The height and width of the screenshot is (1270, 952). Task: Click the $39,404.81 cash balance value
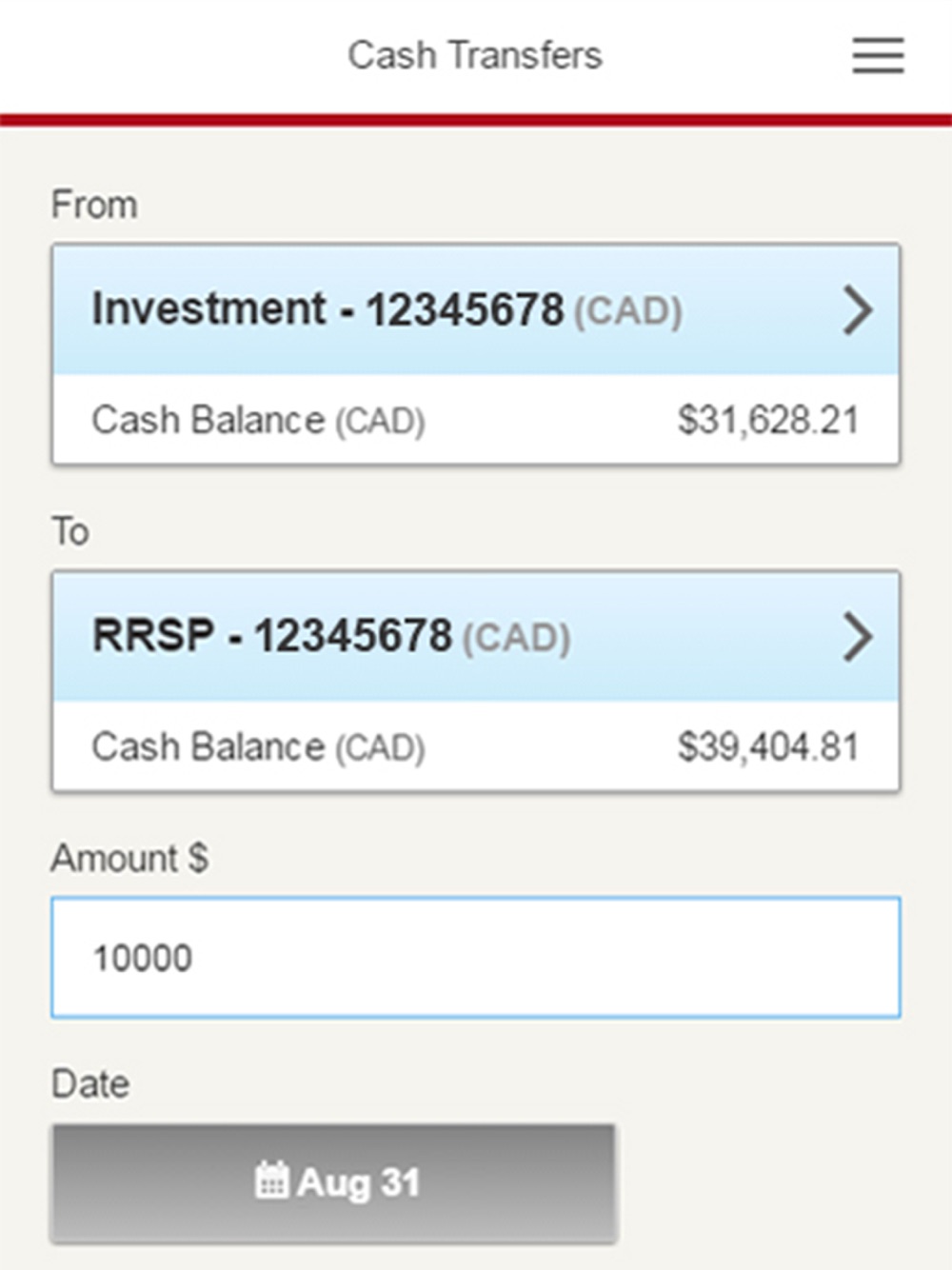click(x=767, y=746)
